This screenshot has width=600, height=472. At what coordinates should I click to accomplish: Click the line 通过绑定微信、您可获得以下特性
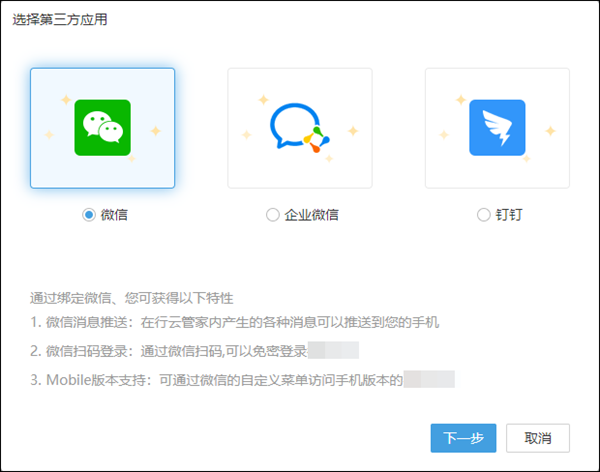pos(132,298)
